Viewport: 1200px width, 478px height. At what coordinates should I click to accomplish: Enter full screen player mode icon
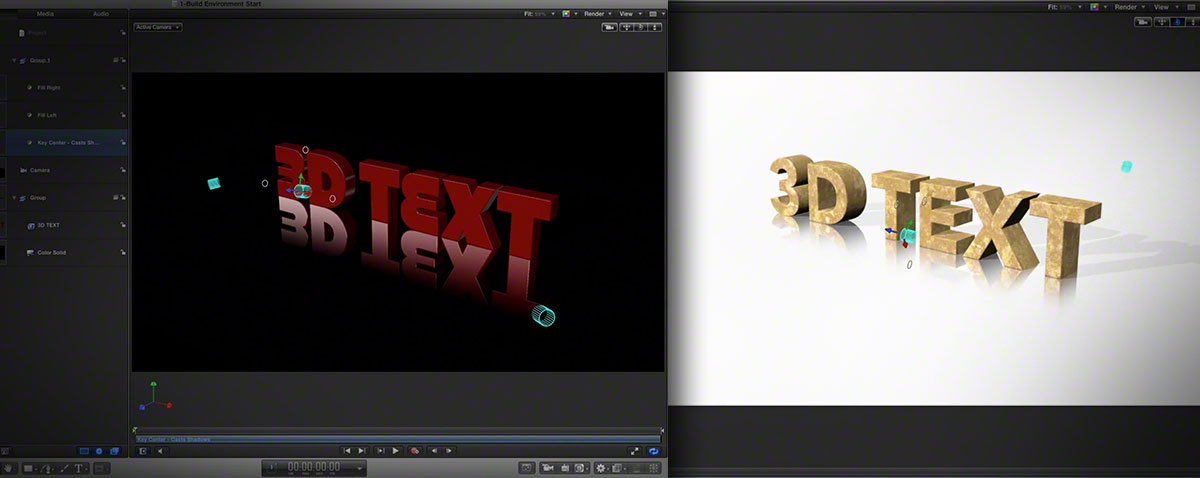point(635,451)
